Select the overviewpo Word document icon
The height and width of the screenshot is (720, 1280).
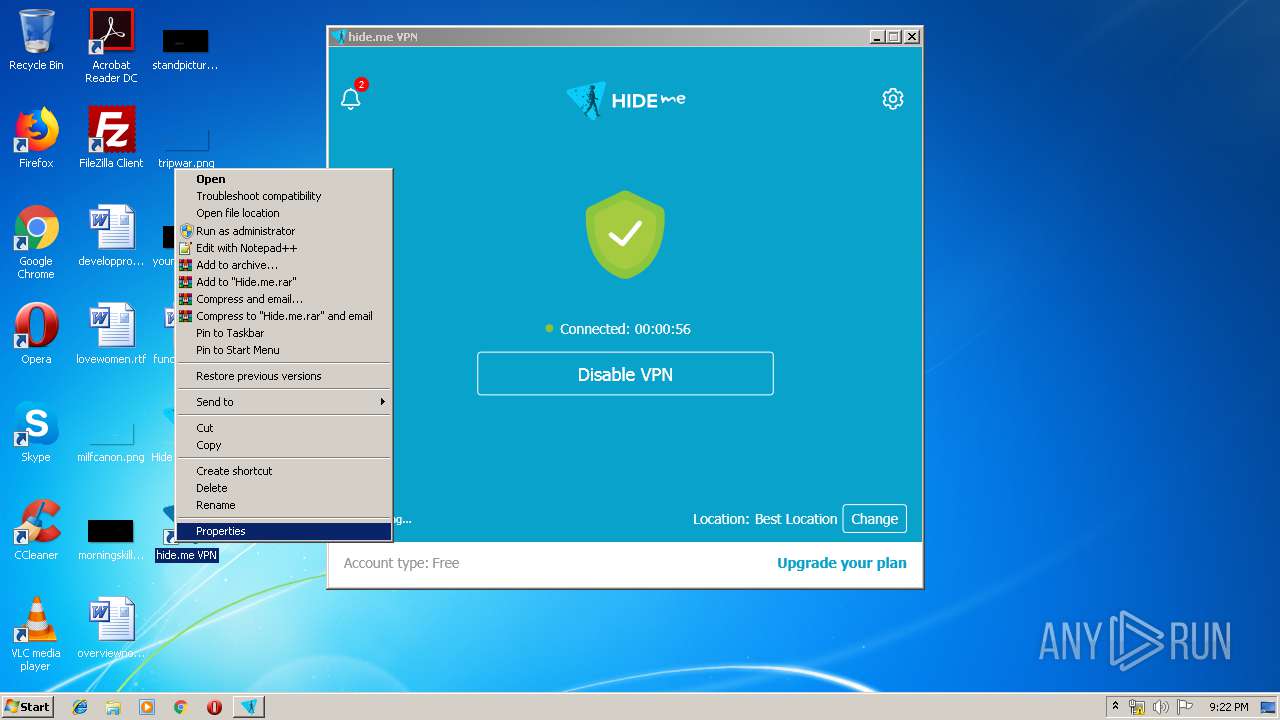click(x=111, y=628)
